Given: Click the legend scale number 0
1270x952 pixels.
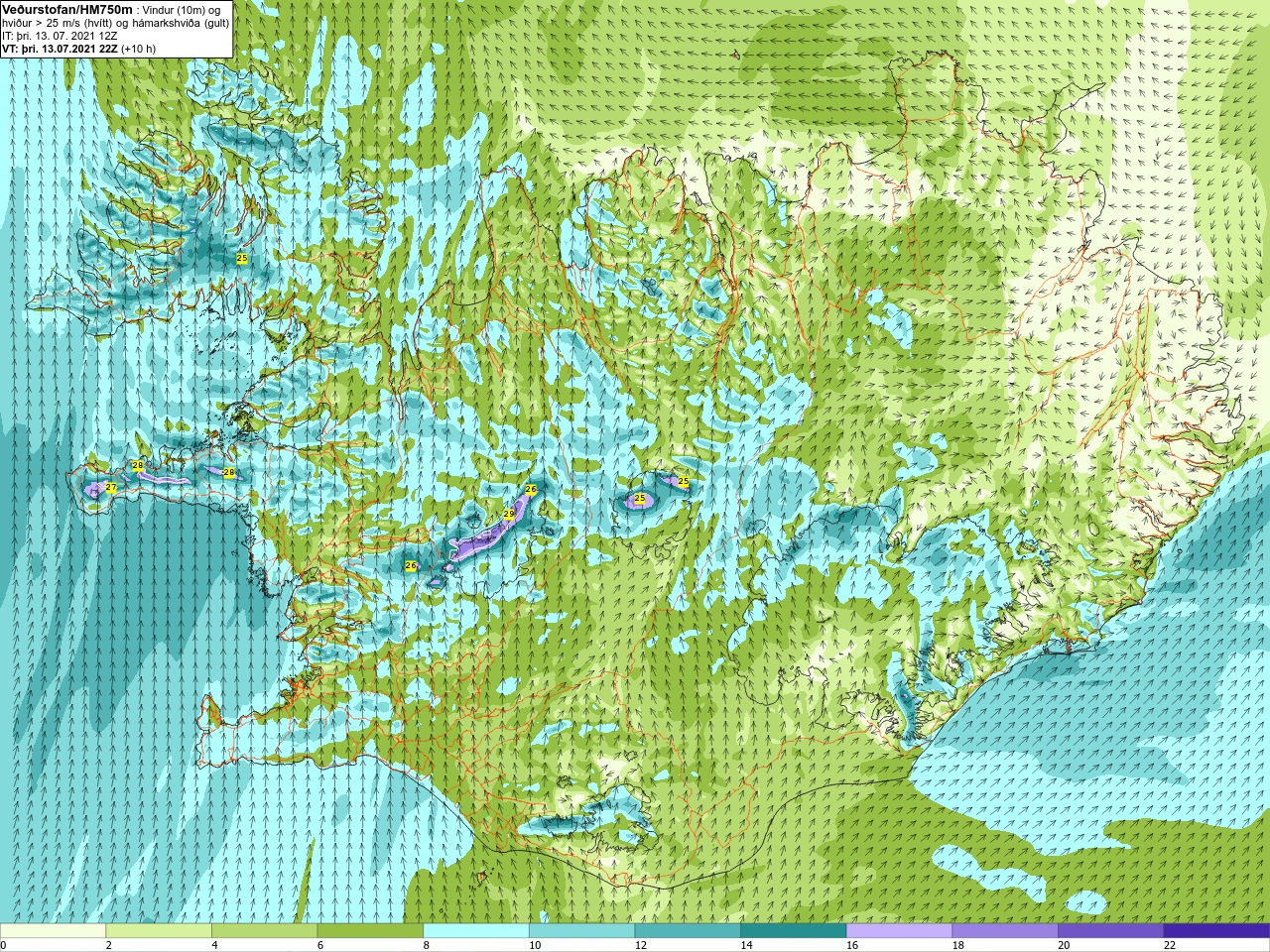Looking at the screenshot, I should [x=4, y=945].
